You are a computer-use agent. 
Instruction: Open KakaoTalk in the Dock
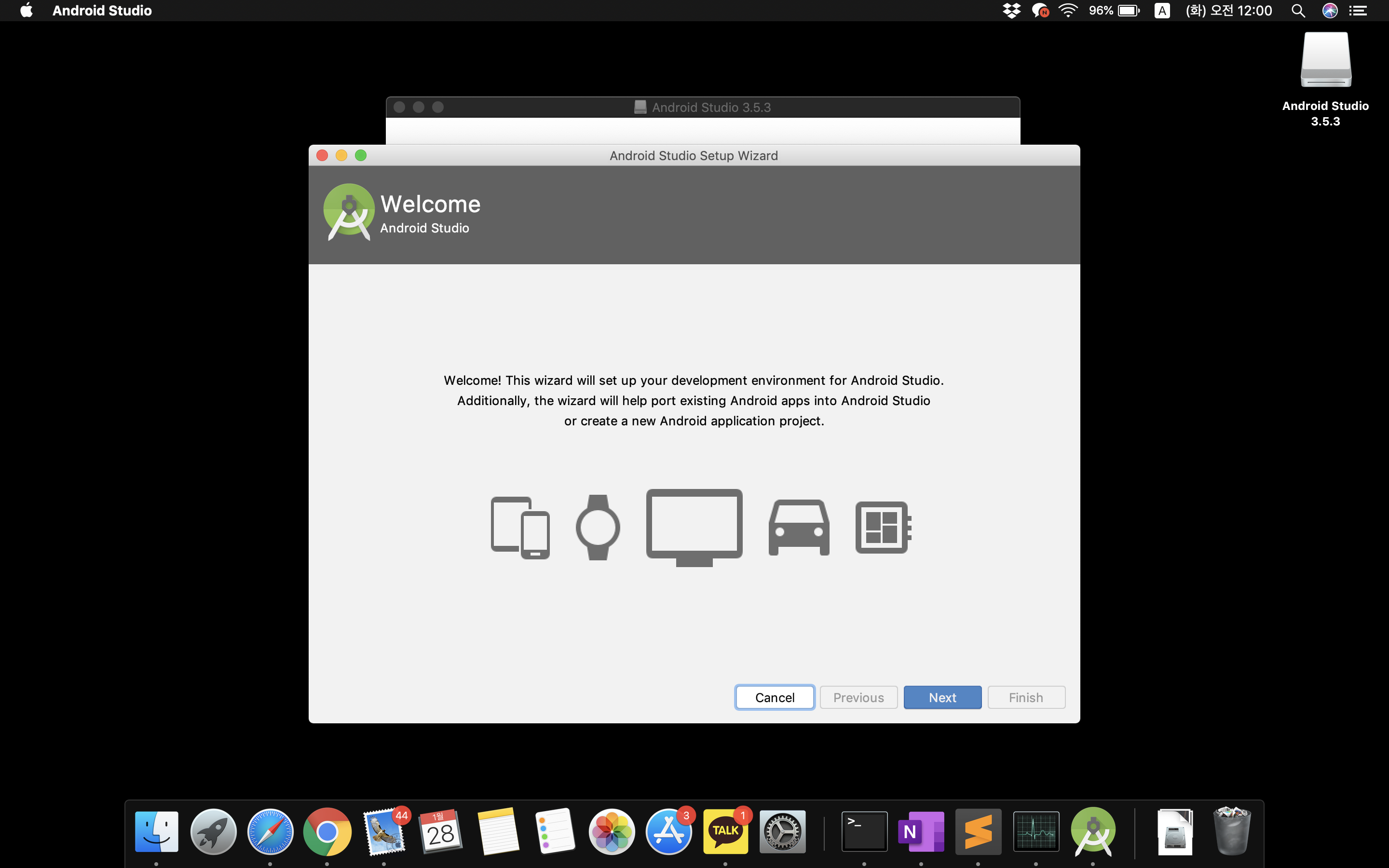click(x=725, y=831)
